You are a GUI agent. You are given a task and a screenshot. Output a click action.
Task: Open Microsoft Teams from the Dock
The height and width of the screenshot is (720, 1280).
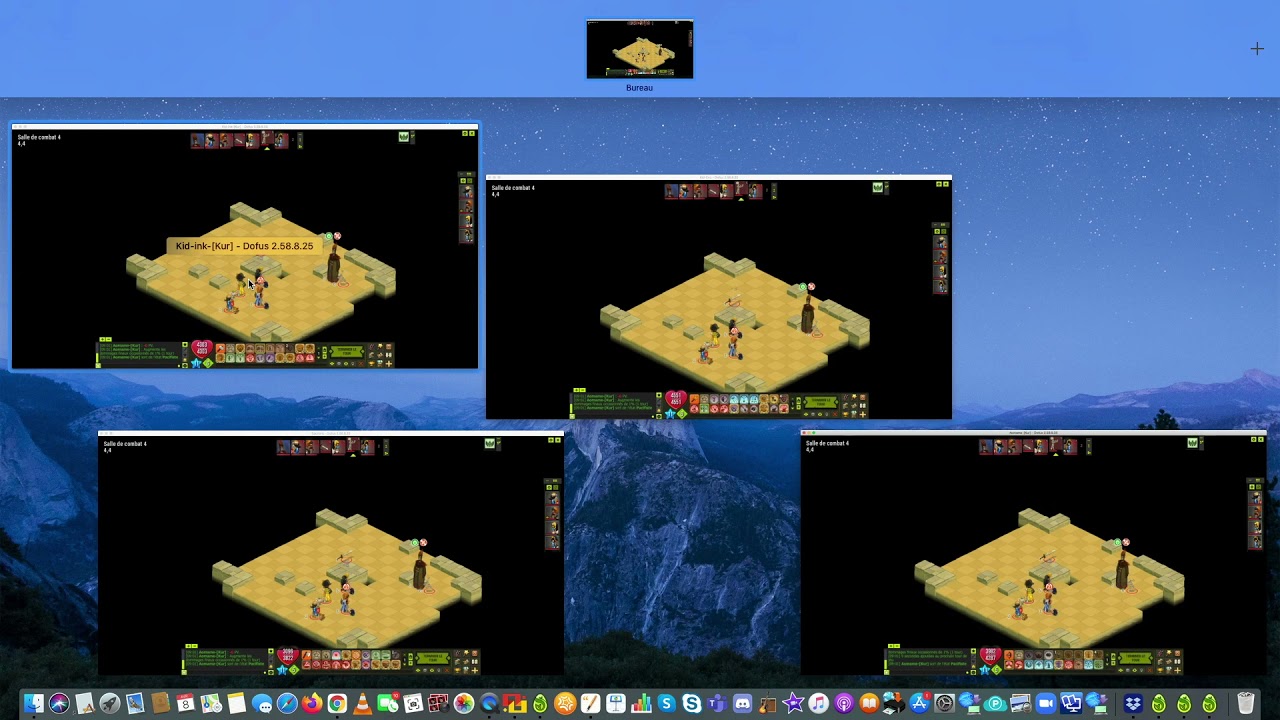717,704
